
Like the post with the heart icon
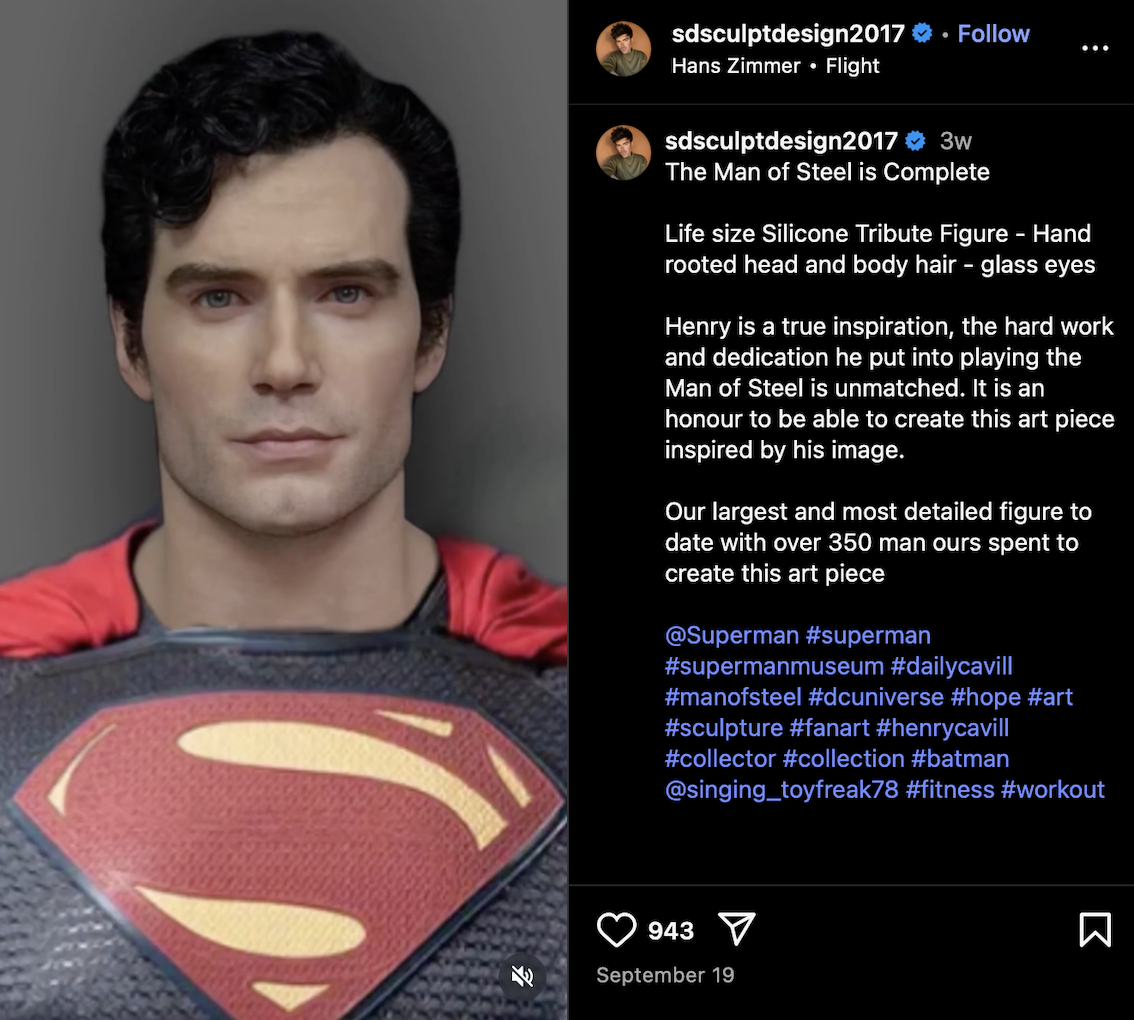click(x=616, y=930)
